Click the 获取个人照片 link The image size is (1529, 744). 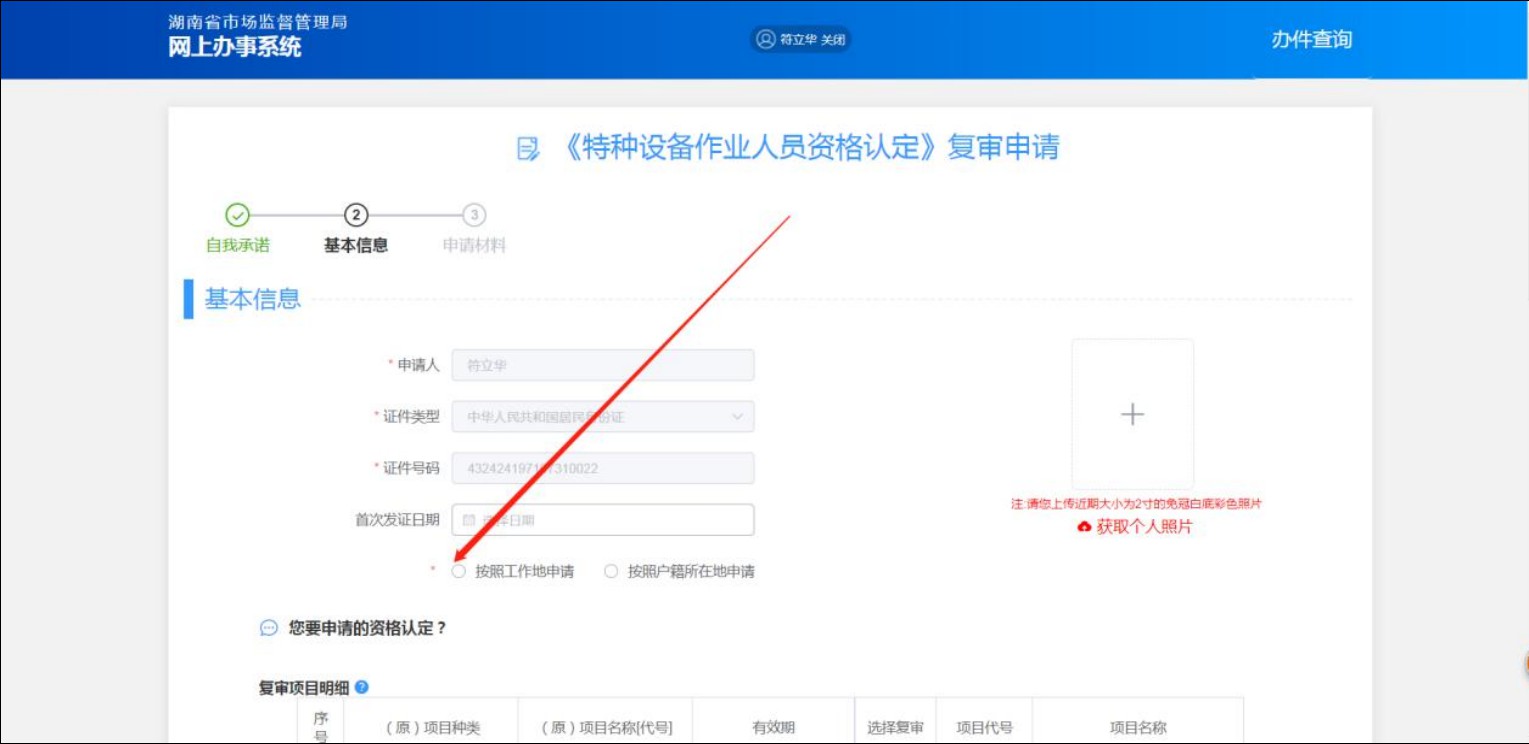pos(1144,527)
